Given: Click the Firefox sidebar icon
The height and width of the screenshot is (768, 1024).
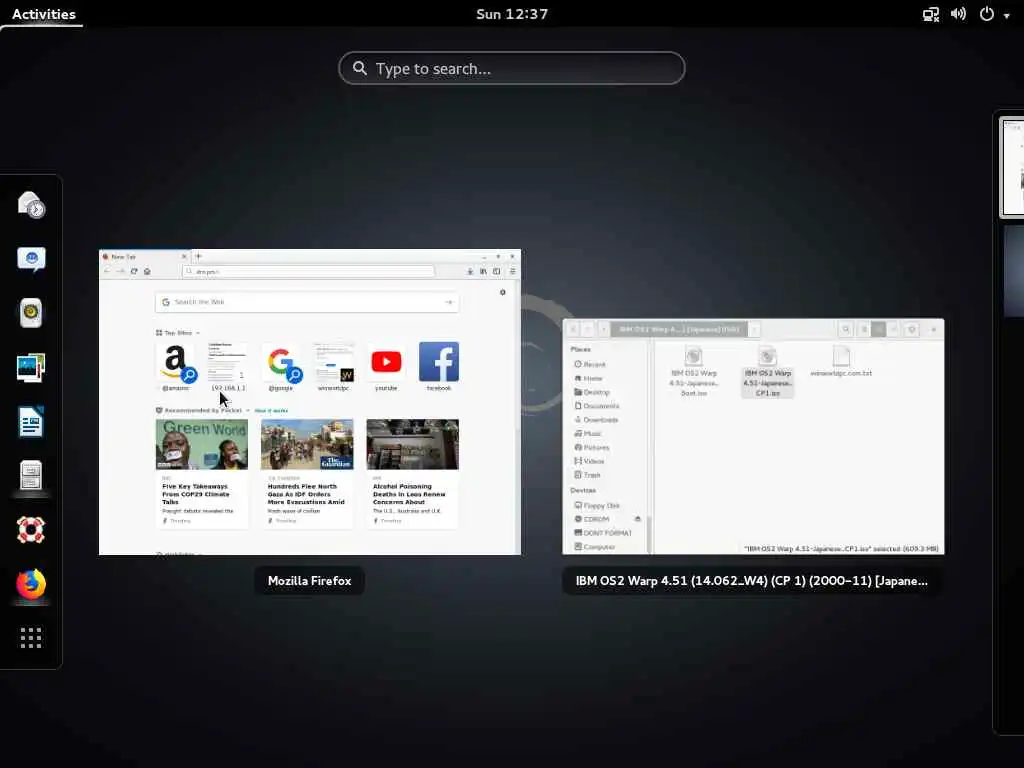Looking at the screenshot, I should click(497, 271).
